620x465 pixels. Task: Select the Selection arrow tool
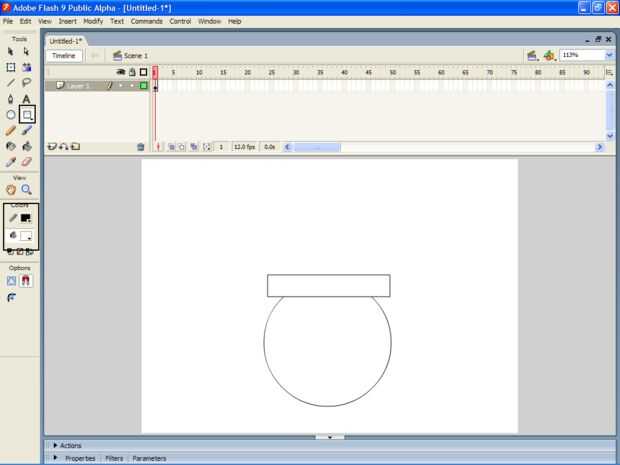click(11, 51)
